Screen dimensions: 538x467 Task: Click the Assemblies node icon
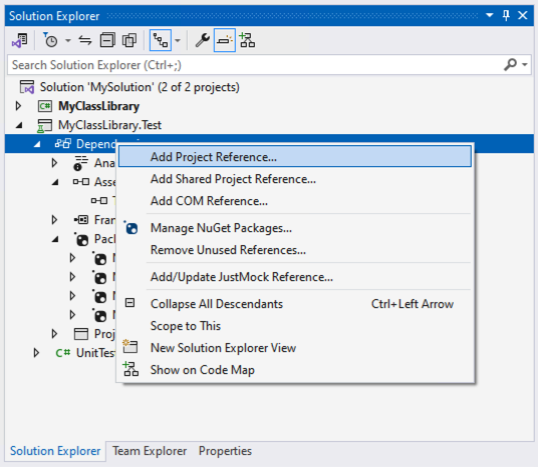click(81, 182)
